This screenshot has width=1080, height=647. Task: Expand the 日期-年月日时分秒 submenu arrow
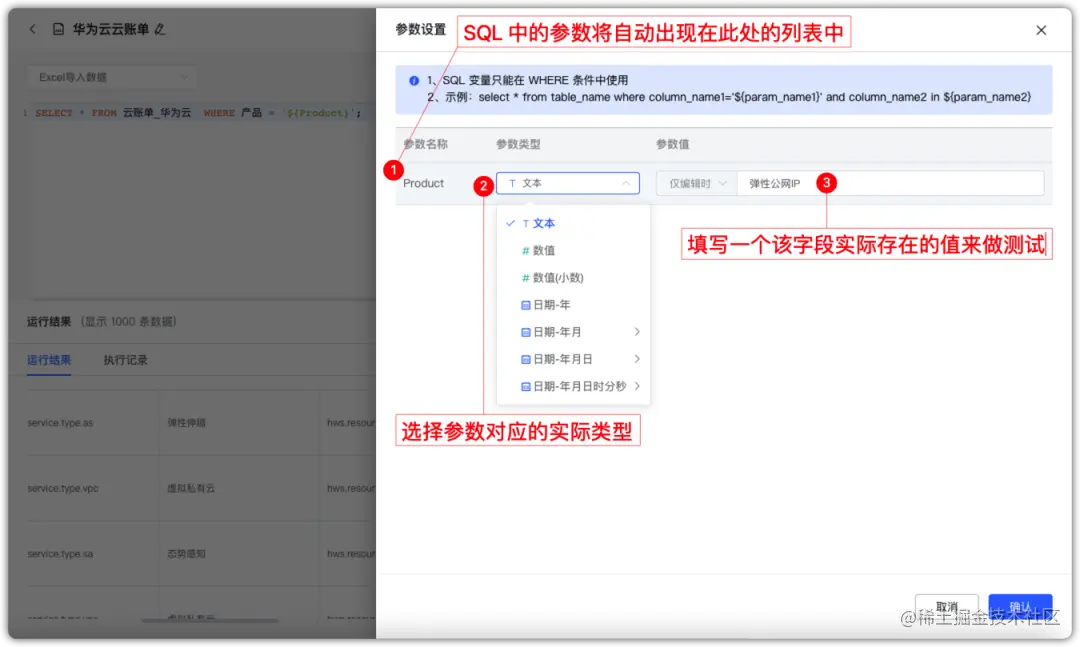tap(637, 386)
